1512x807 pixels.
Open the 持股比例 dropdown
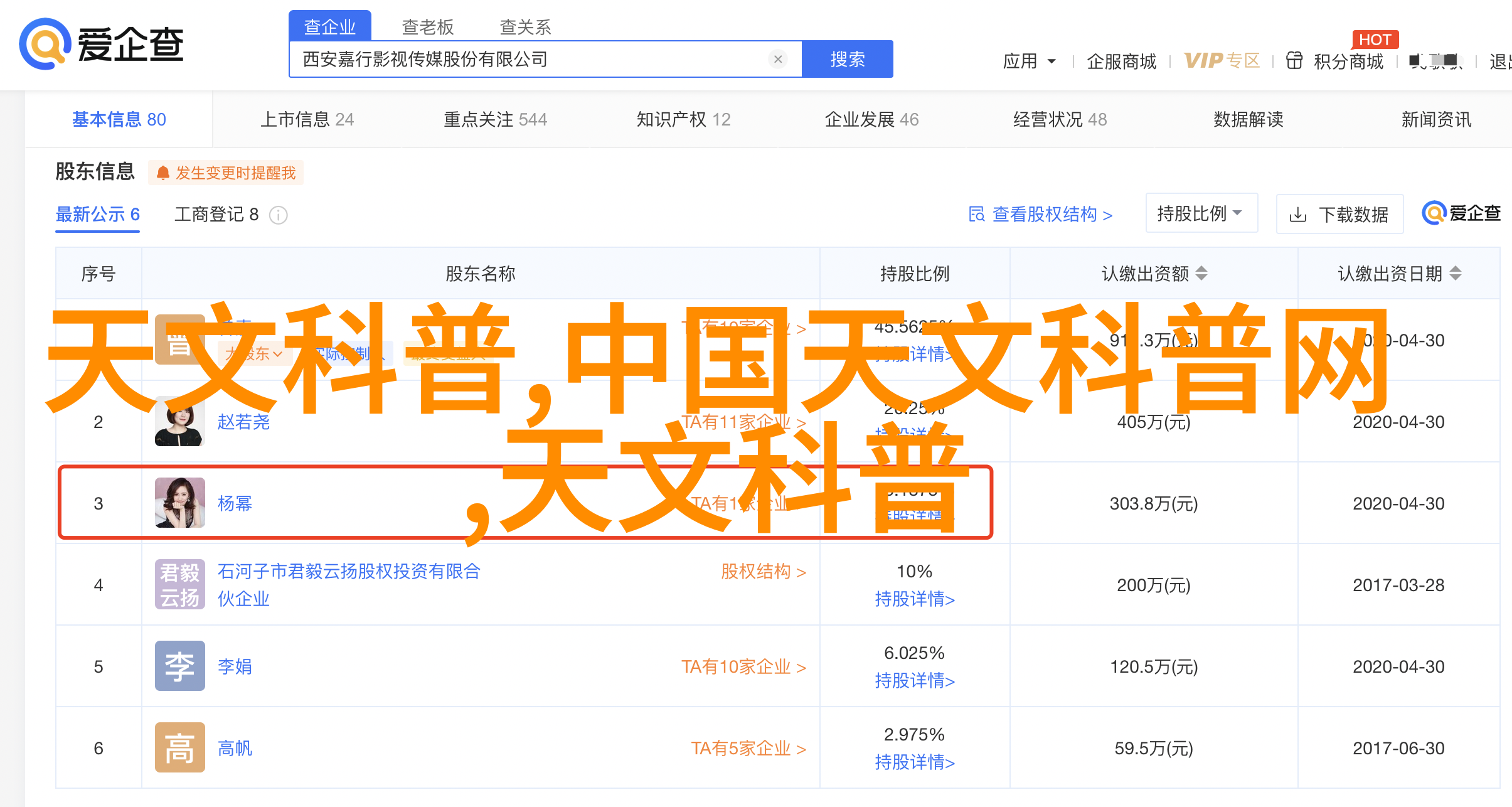(x=1201, y=214)
